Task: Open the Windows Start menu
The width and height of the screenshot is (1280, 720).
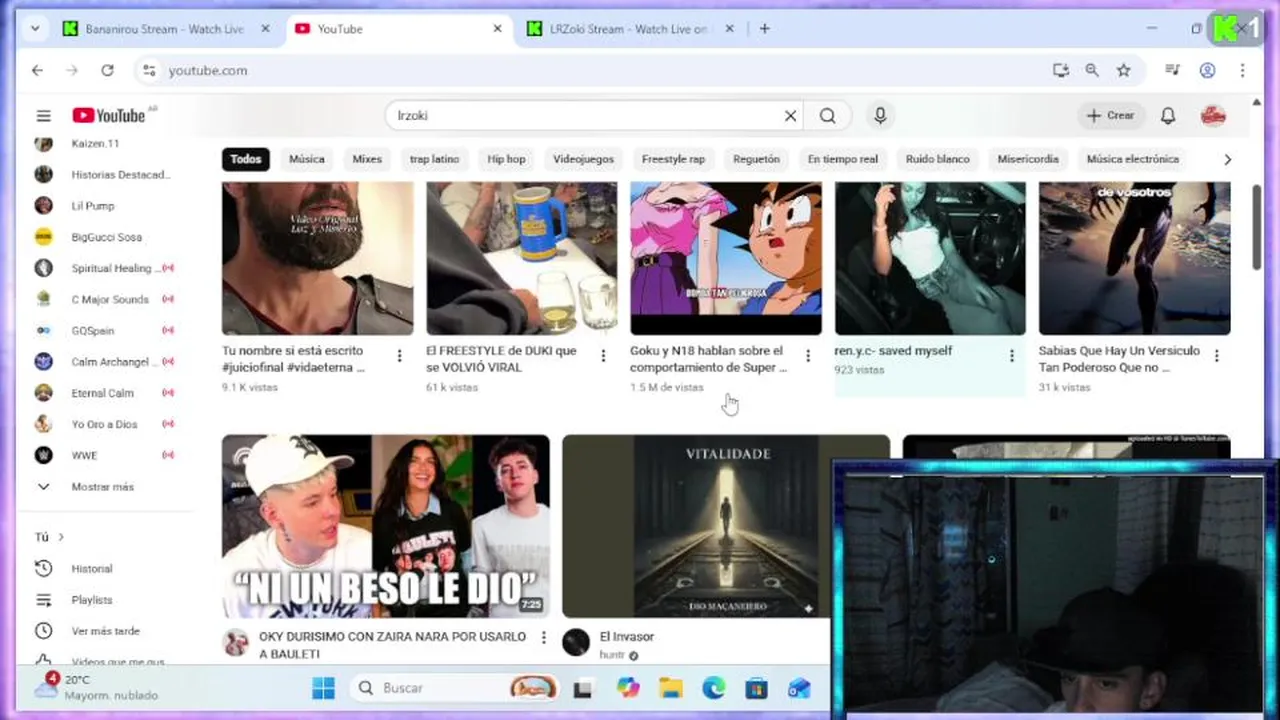Action: click(323, 688)
